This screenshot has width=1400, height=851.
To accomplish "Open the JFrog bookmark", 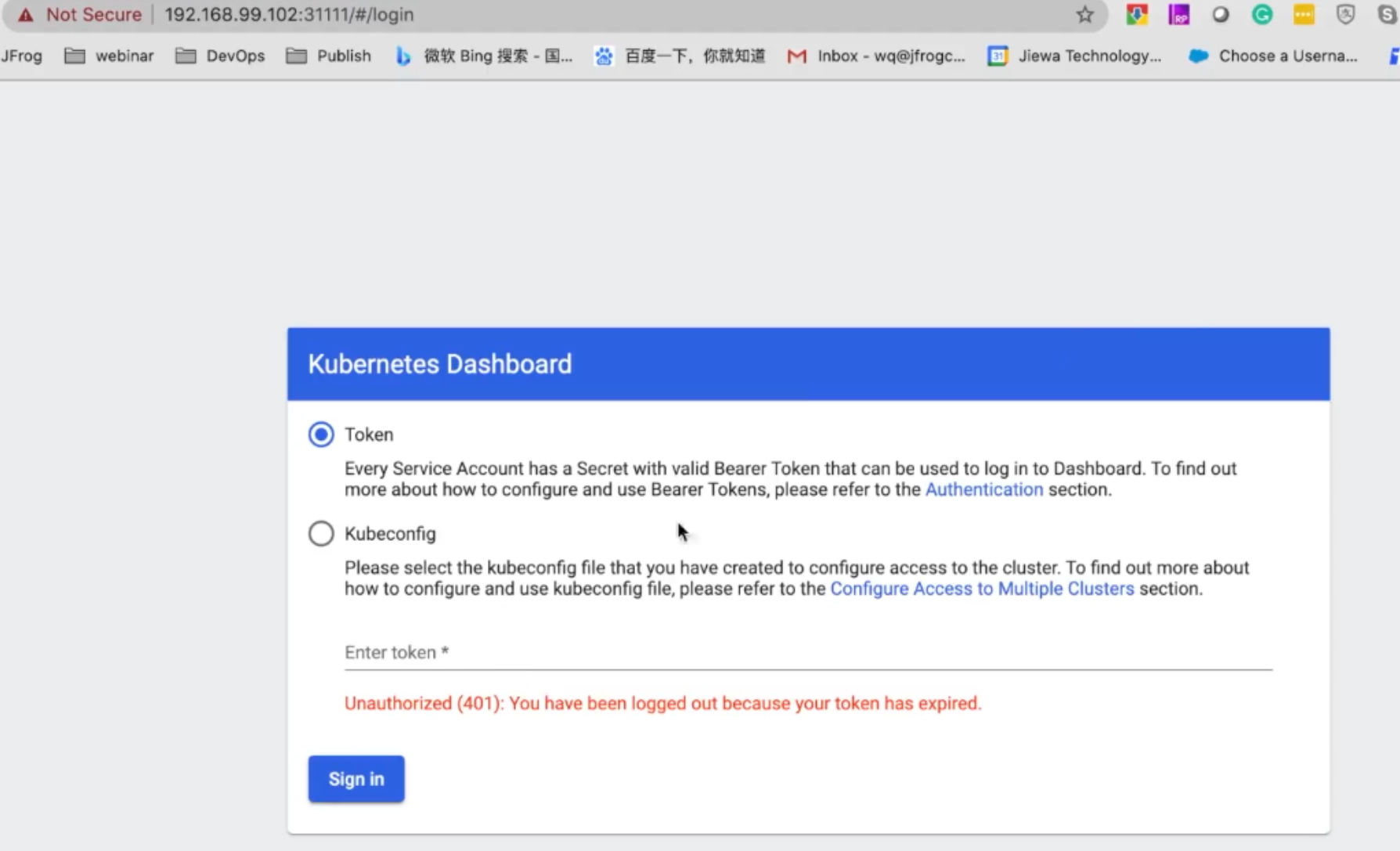I will (x=21, y=56).
